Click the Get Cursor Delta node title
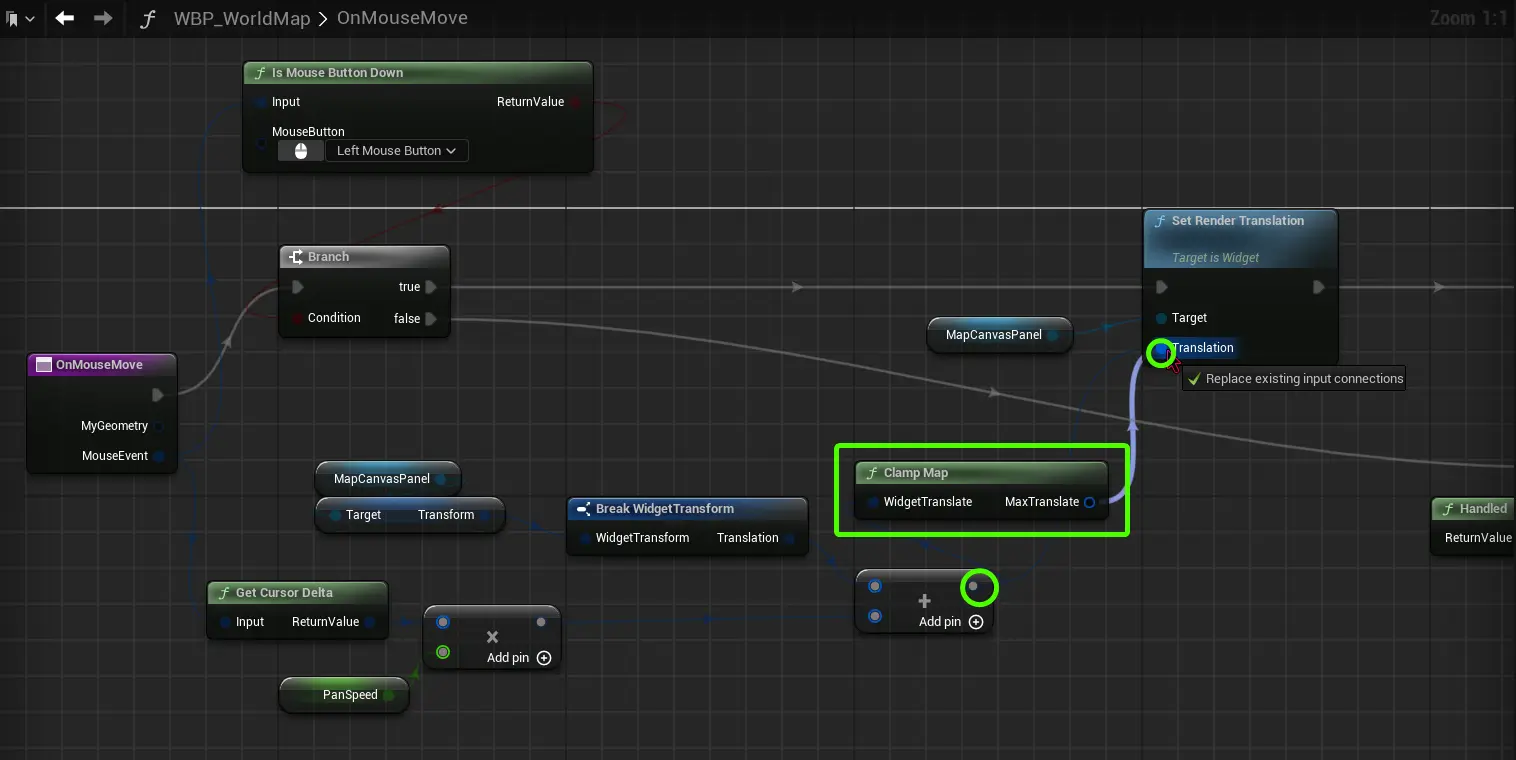The width and height of the screenshot is (1516, 760). pos(284,593)
